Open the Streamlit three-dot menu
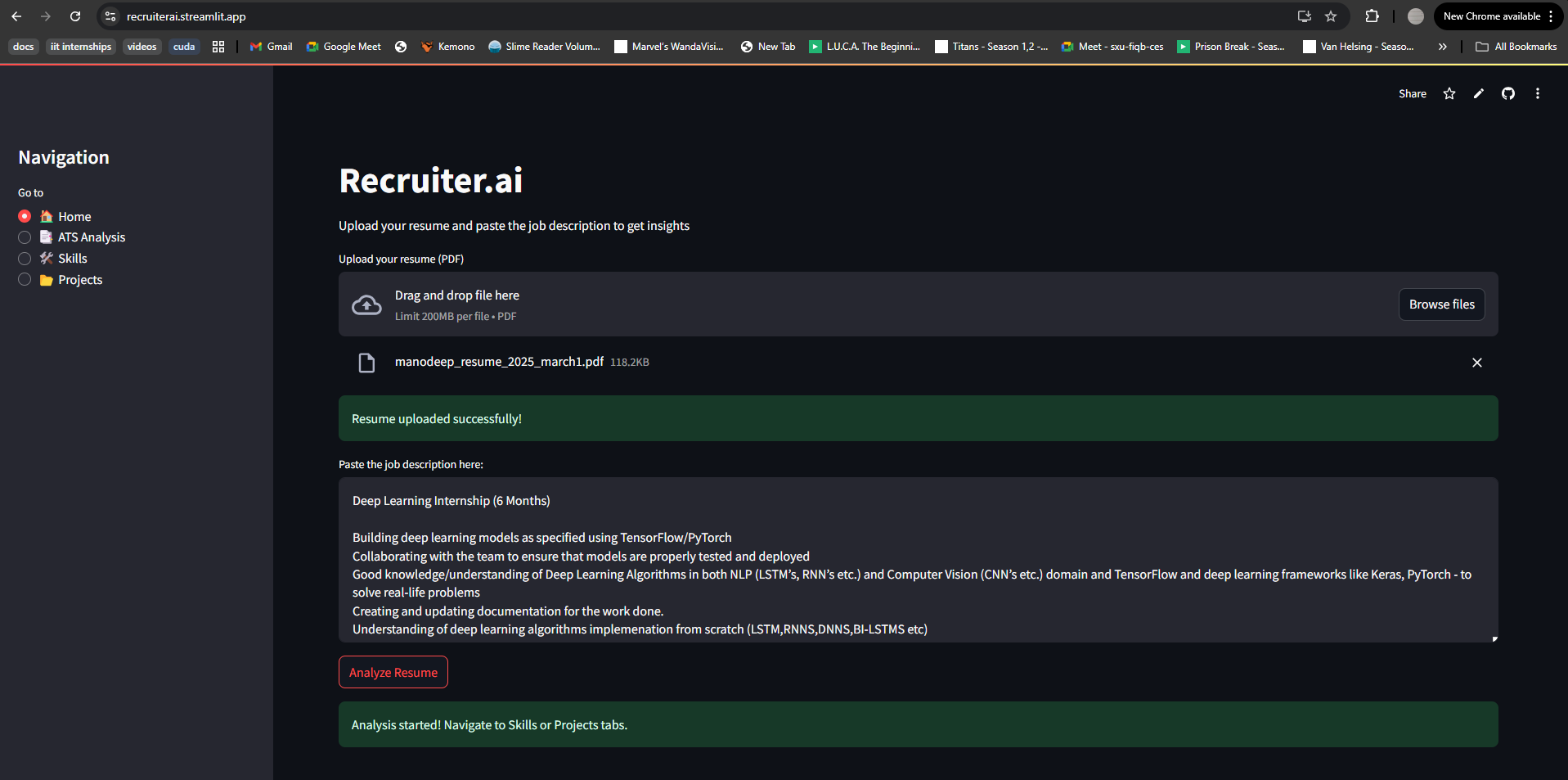The width and height of the screenshot is (1568, 780). click(x=1537, y=94)
